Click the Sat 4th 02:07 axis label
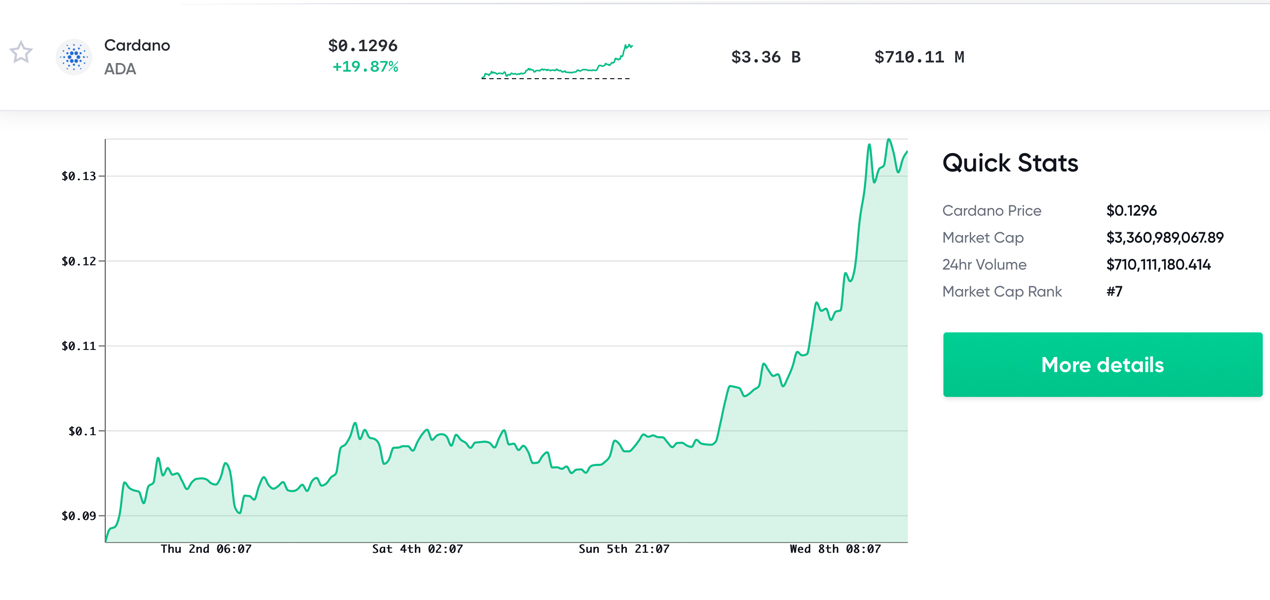Image resolution: width=1270 pixels, height=600 pixels. coord(417,549)
